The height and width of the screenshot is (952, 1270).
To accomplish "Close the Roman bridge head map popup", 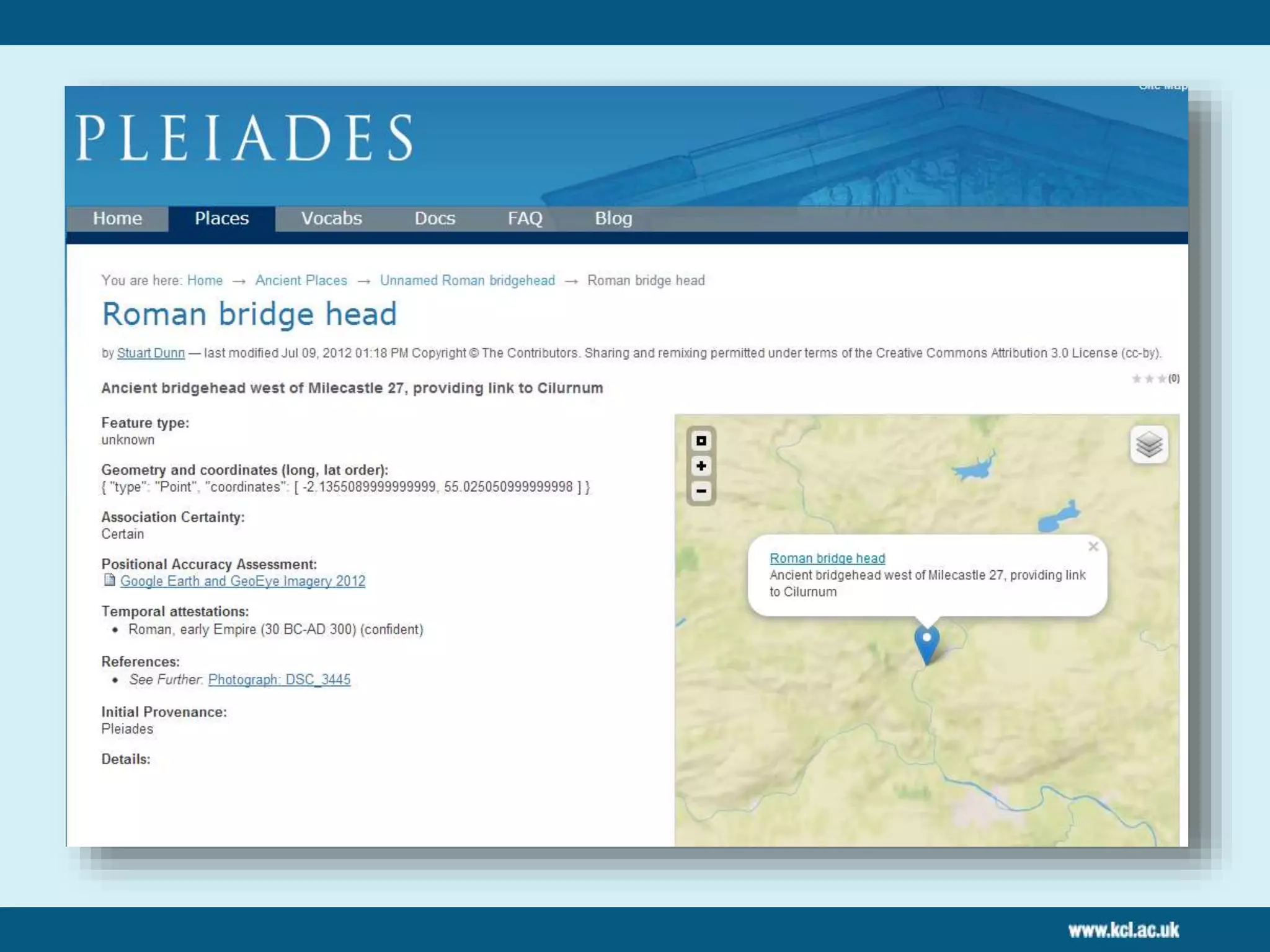I will [1093, 547].
